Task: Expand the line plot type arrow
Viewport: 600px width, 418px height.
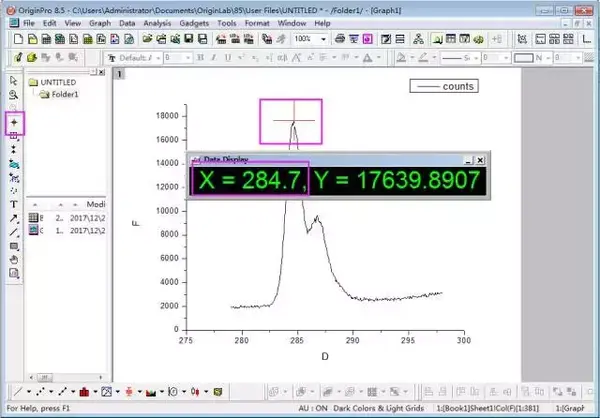Action: tap(29, 392)
